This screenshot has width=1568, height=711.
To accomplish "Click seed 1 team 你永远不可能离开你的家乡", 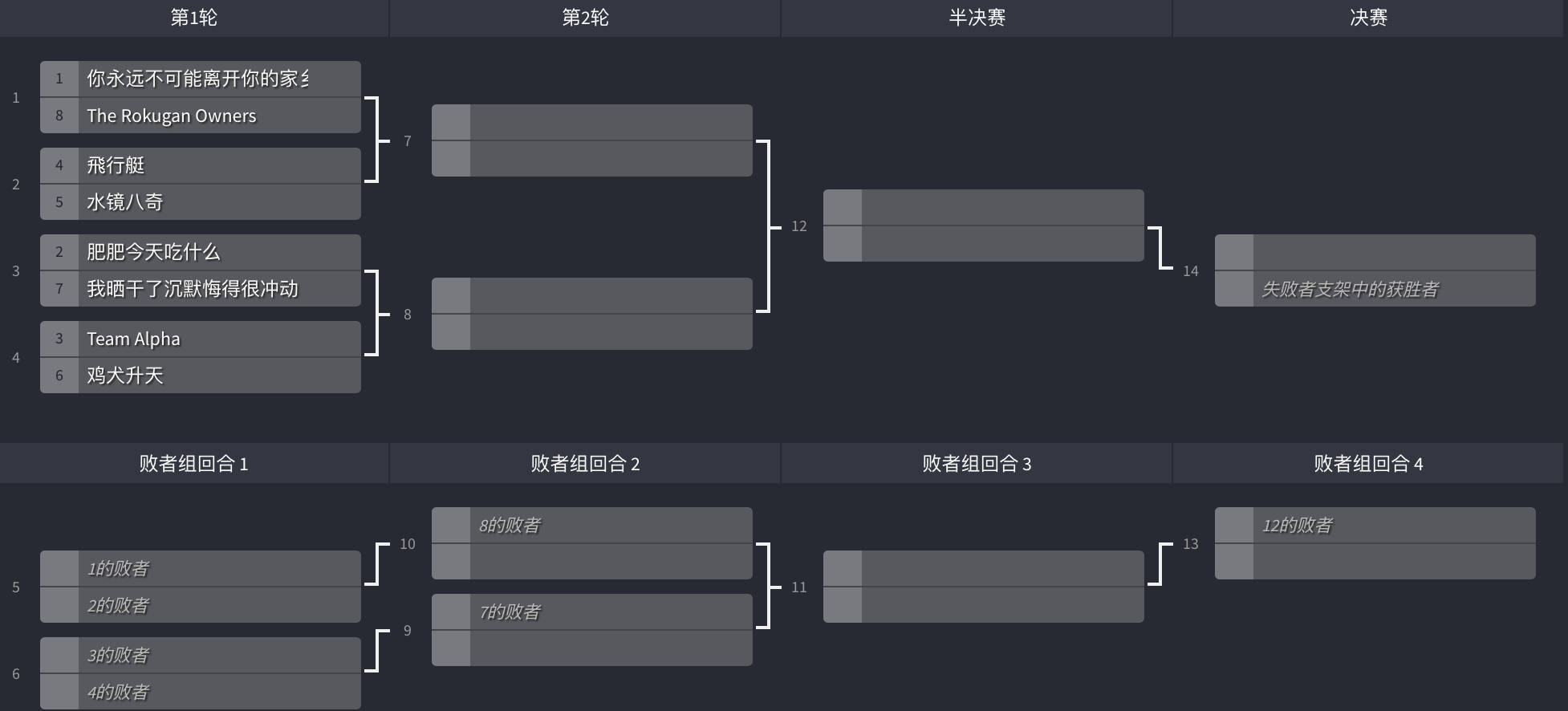I will pos(197,79).
